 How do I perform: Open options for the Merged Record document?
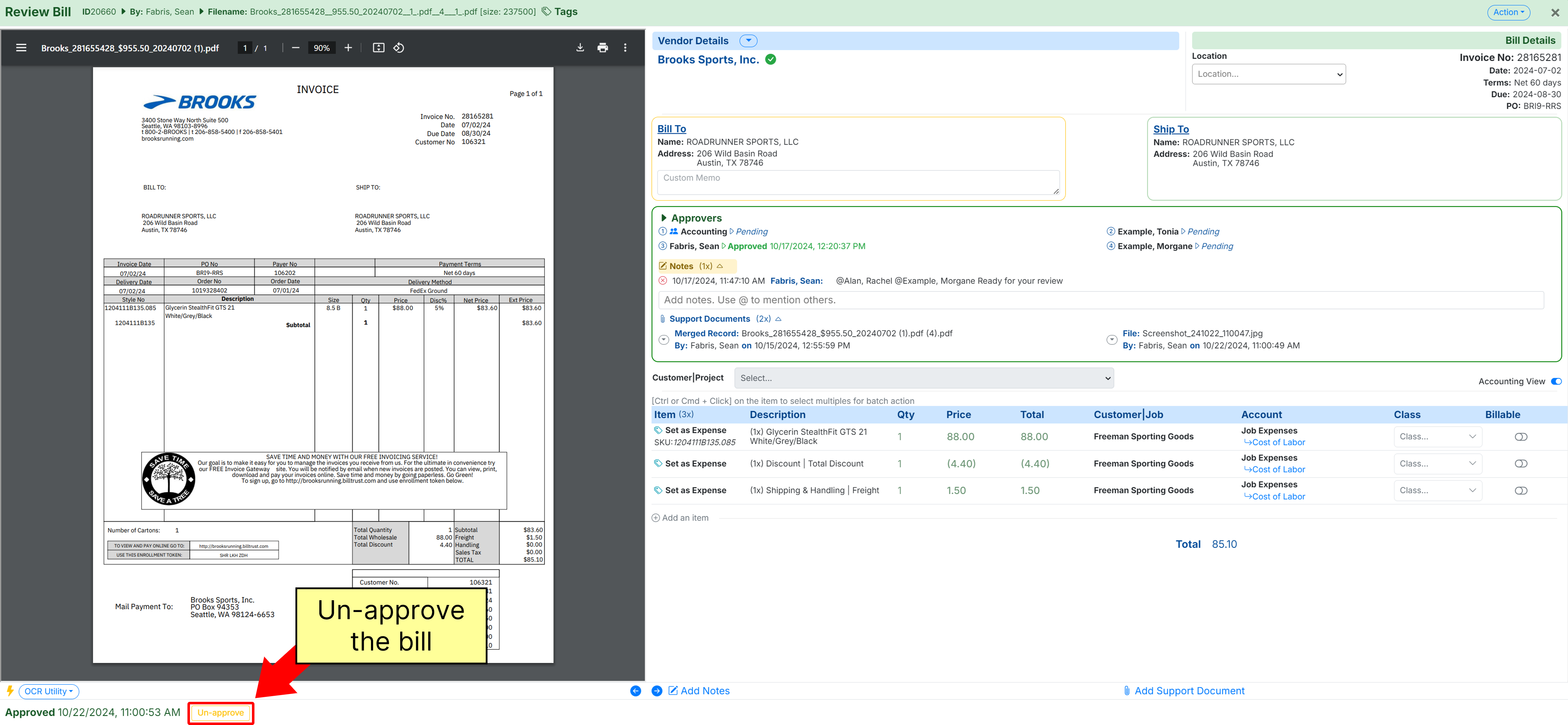(x=664, y=340)
